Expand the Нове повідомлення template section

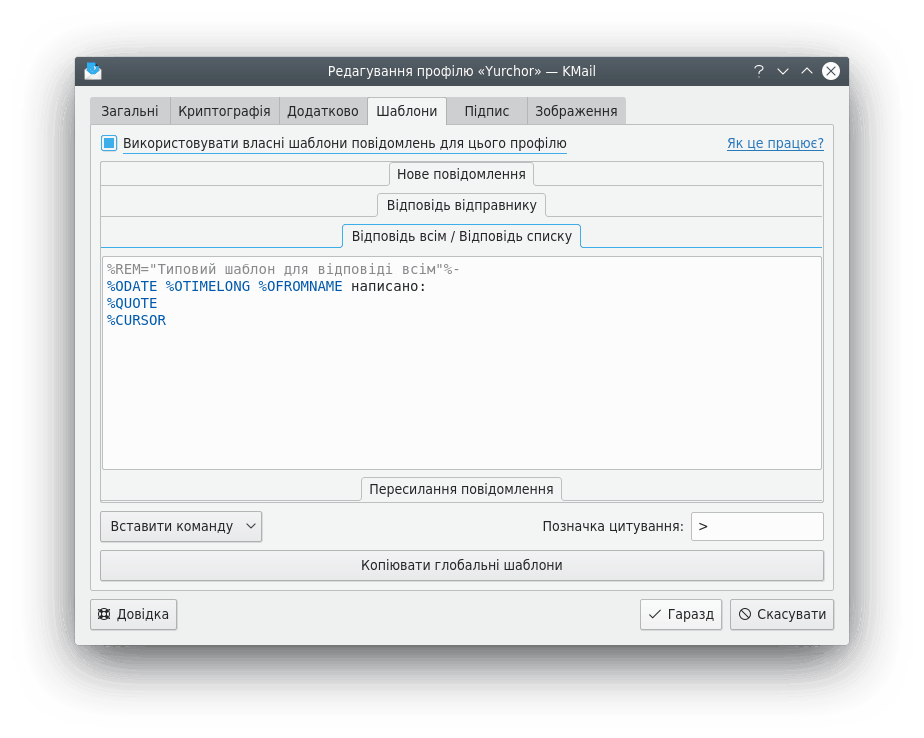[x=460, y=173]
